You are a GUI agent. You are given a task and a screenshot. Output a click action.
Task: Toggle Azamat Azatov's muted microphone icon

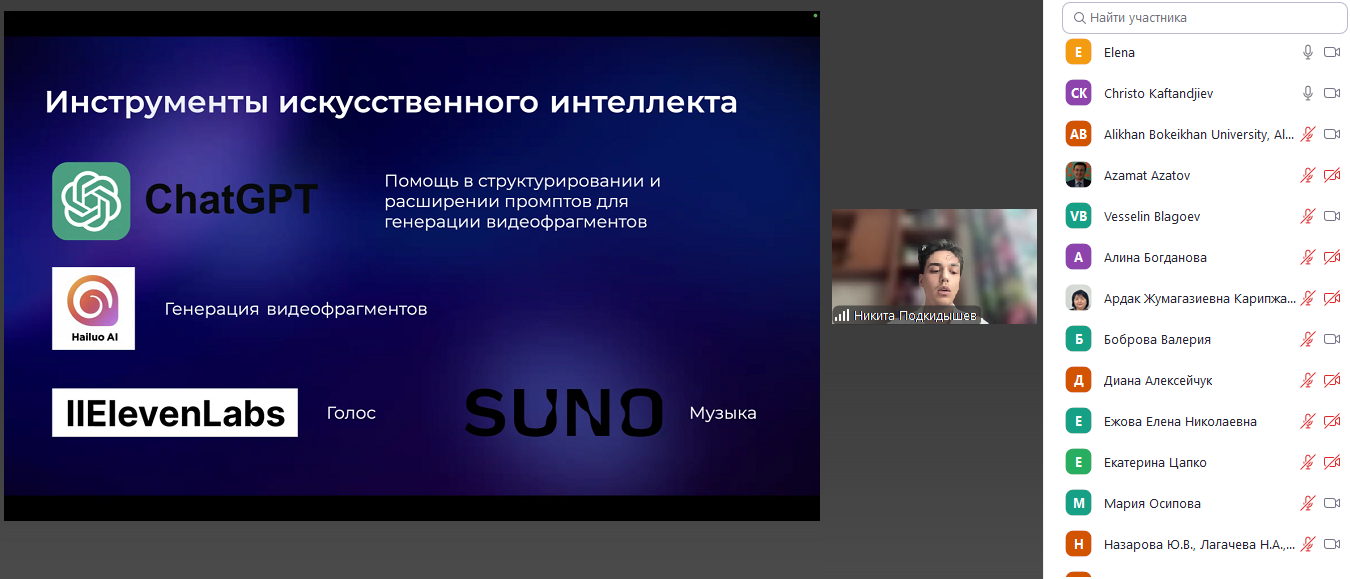1307,175
